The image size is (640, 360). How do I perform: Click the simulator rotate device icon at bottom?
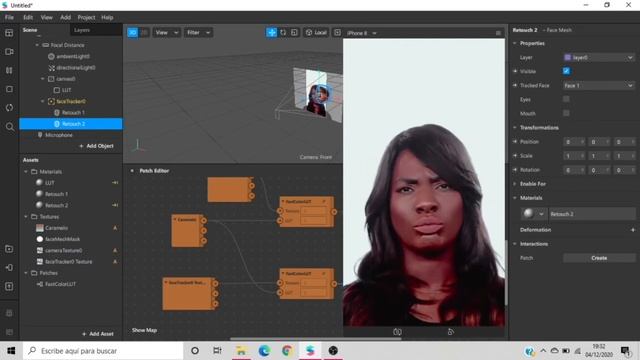point(450,332)
